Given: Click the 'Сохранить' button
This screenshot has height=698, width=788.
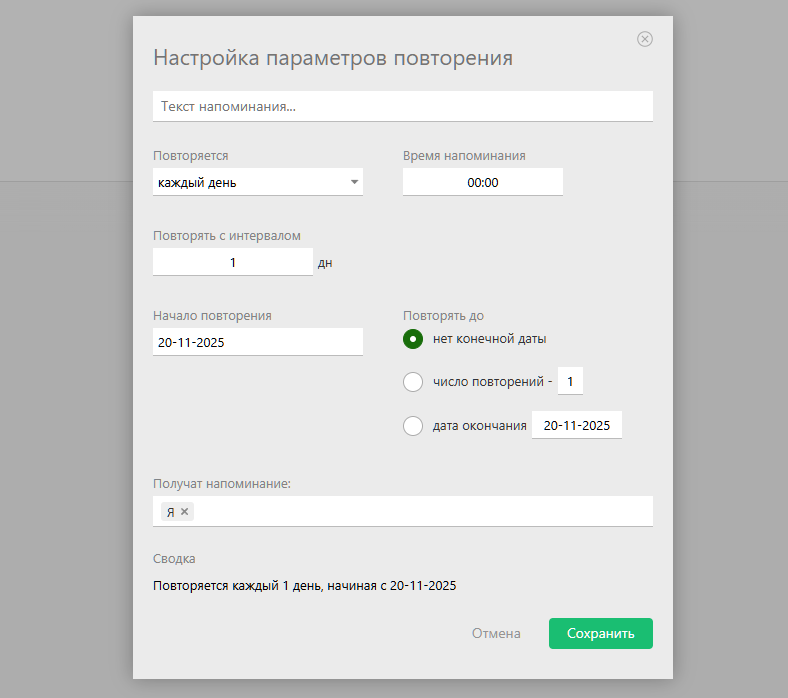Looking at the screenshot, I should pos(601,633).
